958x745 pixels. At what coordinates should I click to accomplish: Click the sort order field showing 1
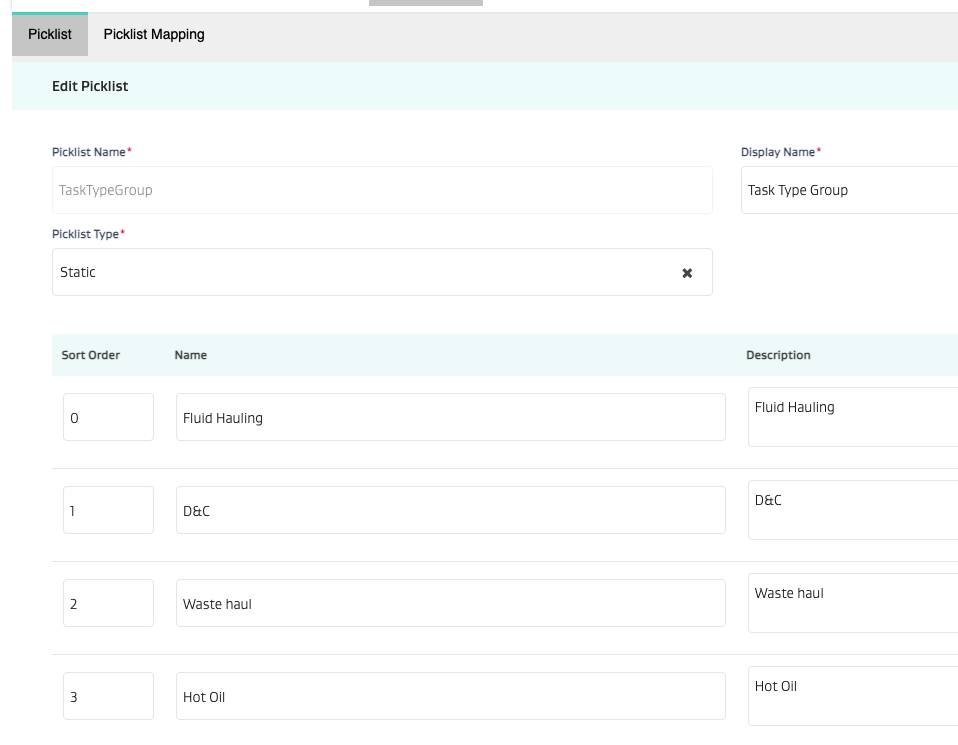coord(108,511)
